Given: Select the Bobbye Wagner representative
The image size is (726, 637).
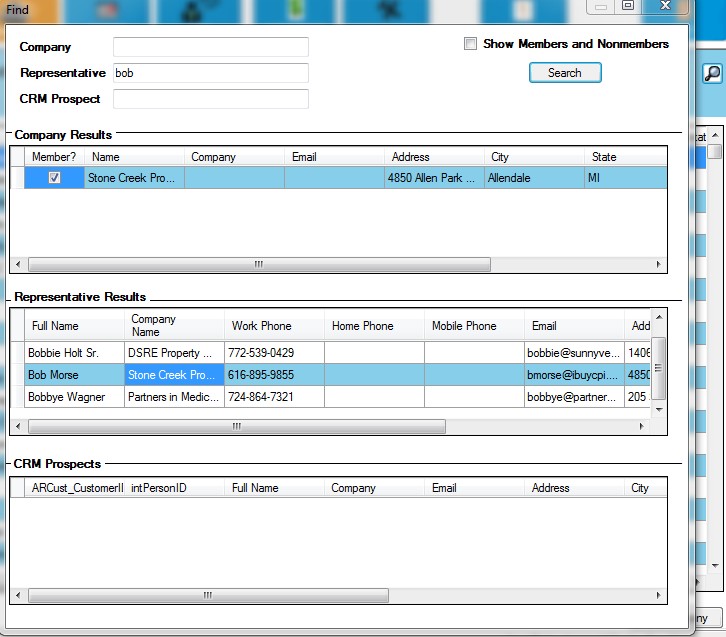Looking at the screenshot, I should coord(74,397).
